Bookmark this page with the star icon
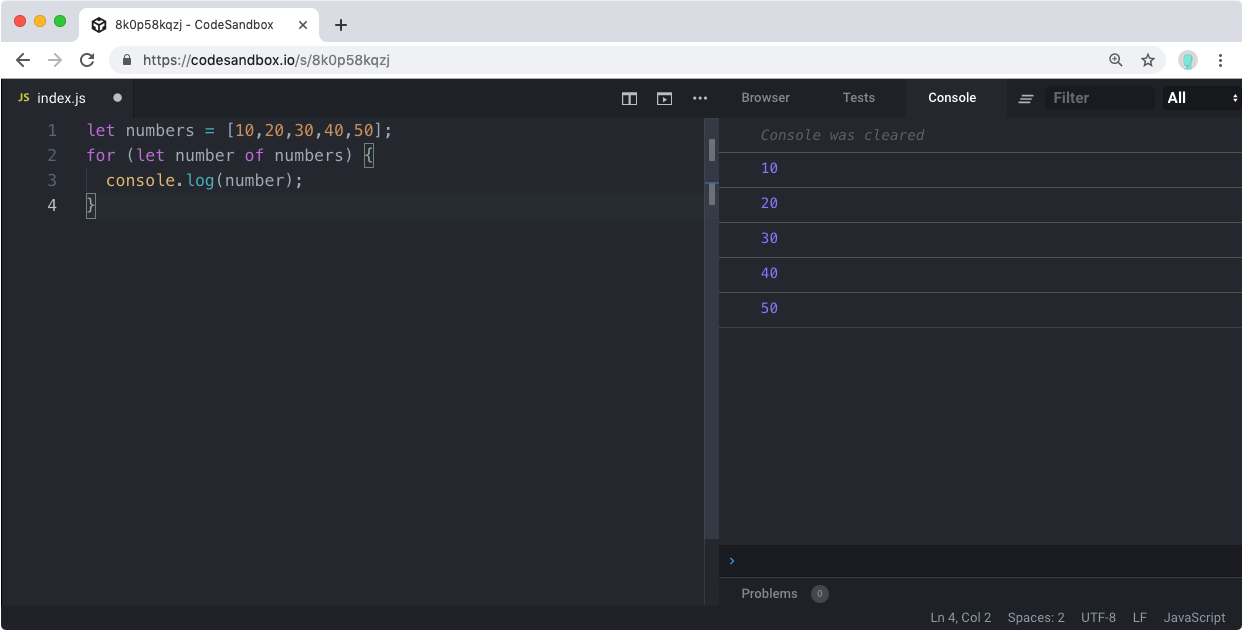This screenshot has width=1242, height=631. tap(1148, 60)
